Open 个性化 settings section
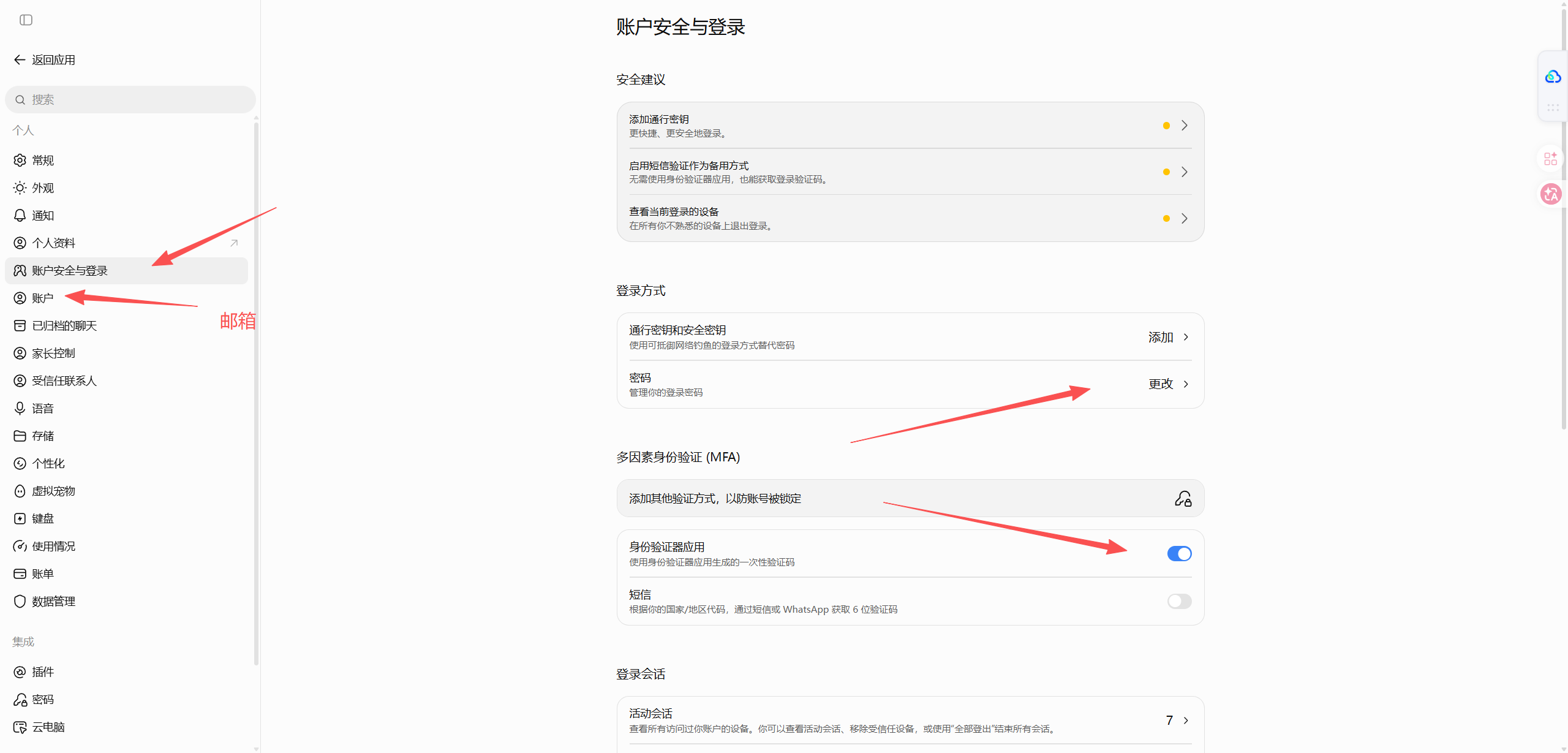This screenshot has height=753, width=1568. coord(127,464)
